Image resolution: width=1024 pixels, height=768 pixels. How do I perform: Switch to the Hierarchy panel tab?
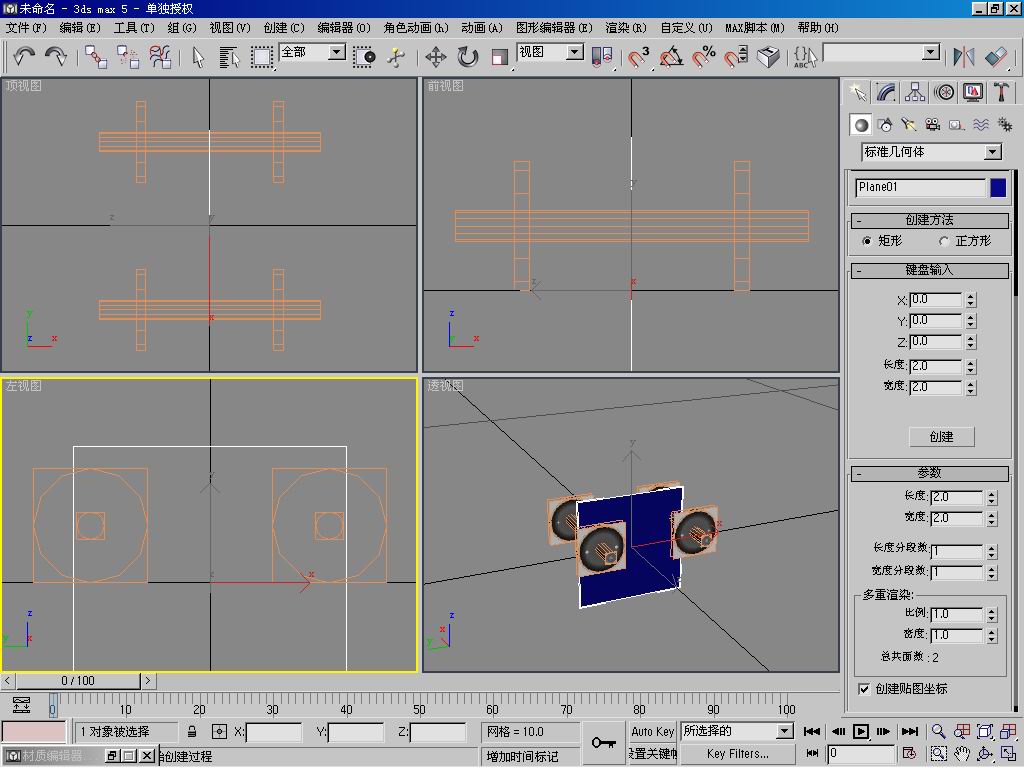point(915,92)
